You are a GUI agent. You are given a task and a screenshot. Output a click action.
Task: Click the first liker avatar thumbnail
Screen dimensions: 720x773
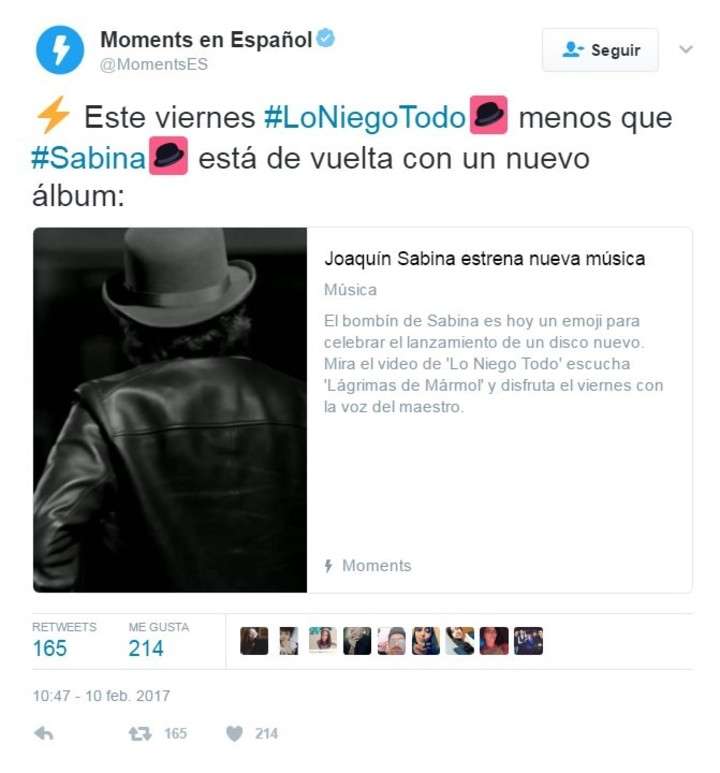[254, 641]
